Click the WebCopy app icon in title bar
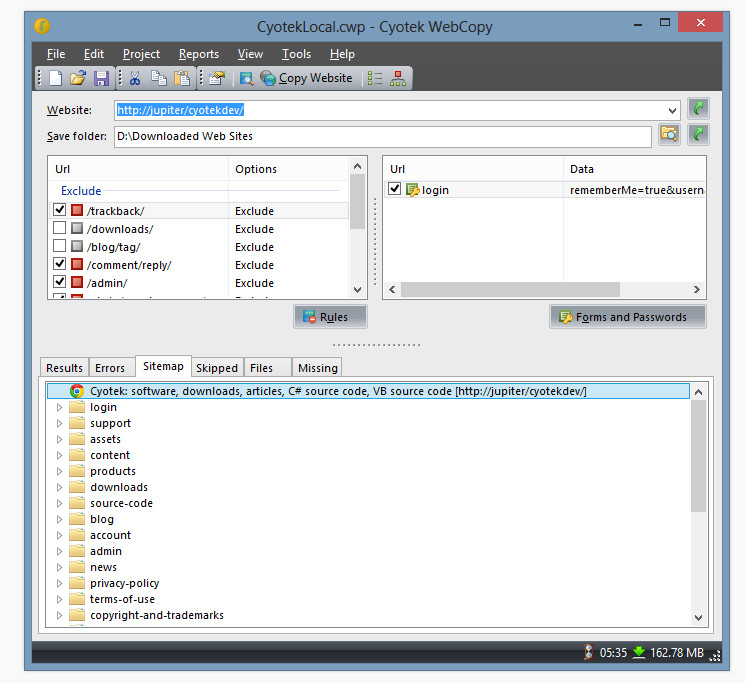745x683 pixels. point(43,26)
